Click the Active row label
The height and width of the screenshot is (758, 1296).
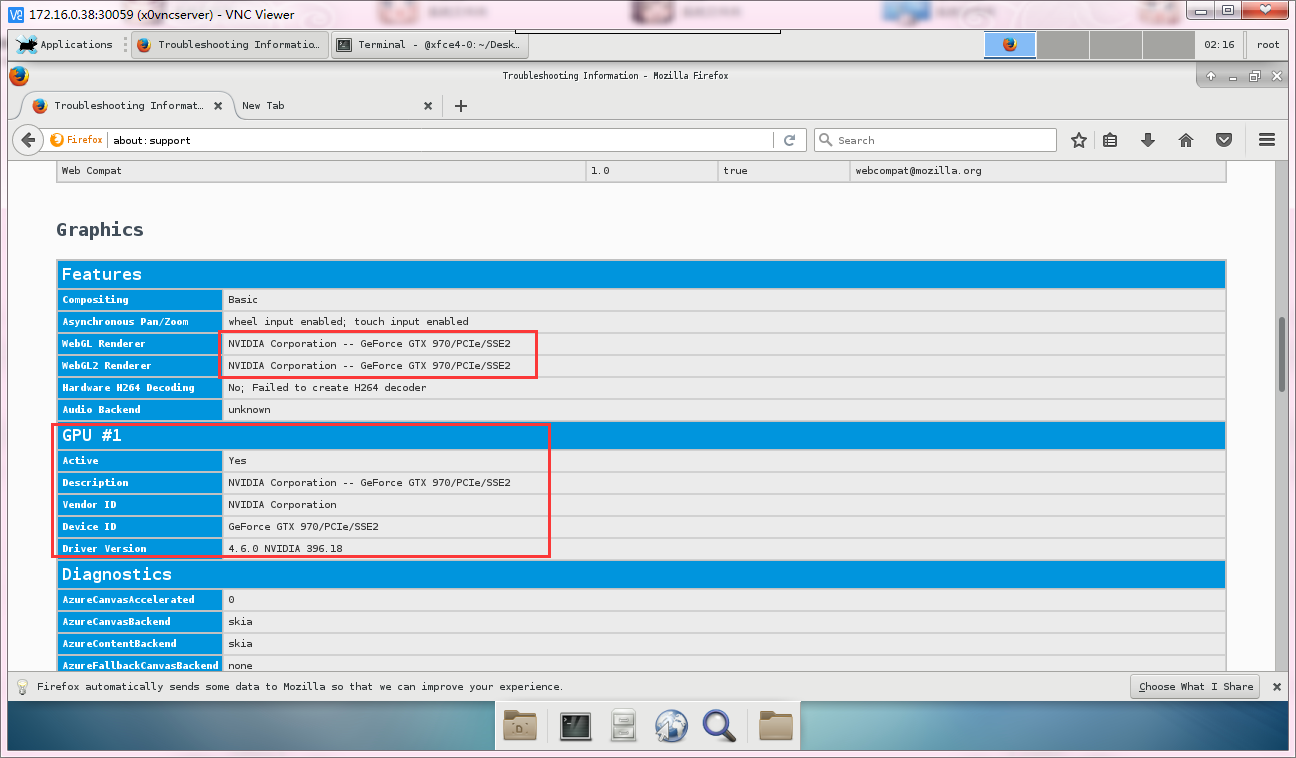139,461
